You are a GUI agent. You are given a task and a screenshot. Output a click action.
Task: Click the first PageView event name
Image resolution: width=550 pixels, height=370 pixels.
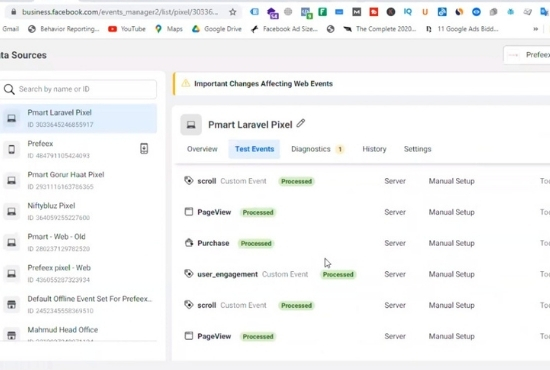(x=214, y=212)
